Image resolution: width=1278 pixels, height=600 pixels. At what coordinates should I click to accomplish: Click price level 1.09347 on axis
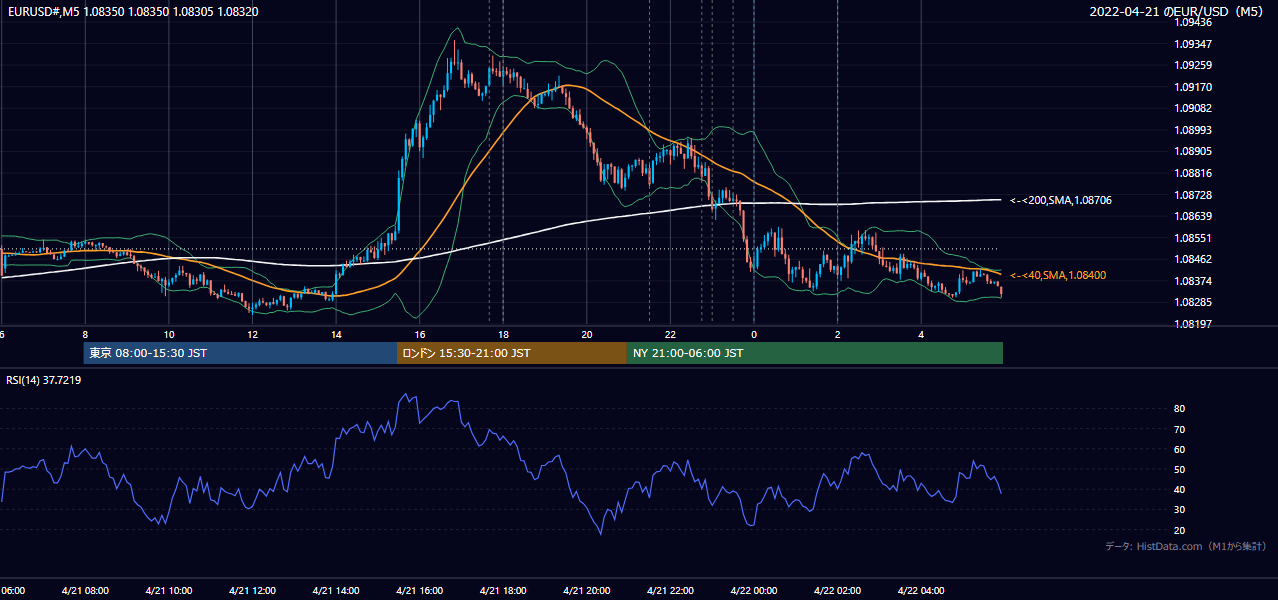[x=1193, y=44]
